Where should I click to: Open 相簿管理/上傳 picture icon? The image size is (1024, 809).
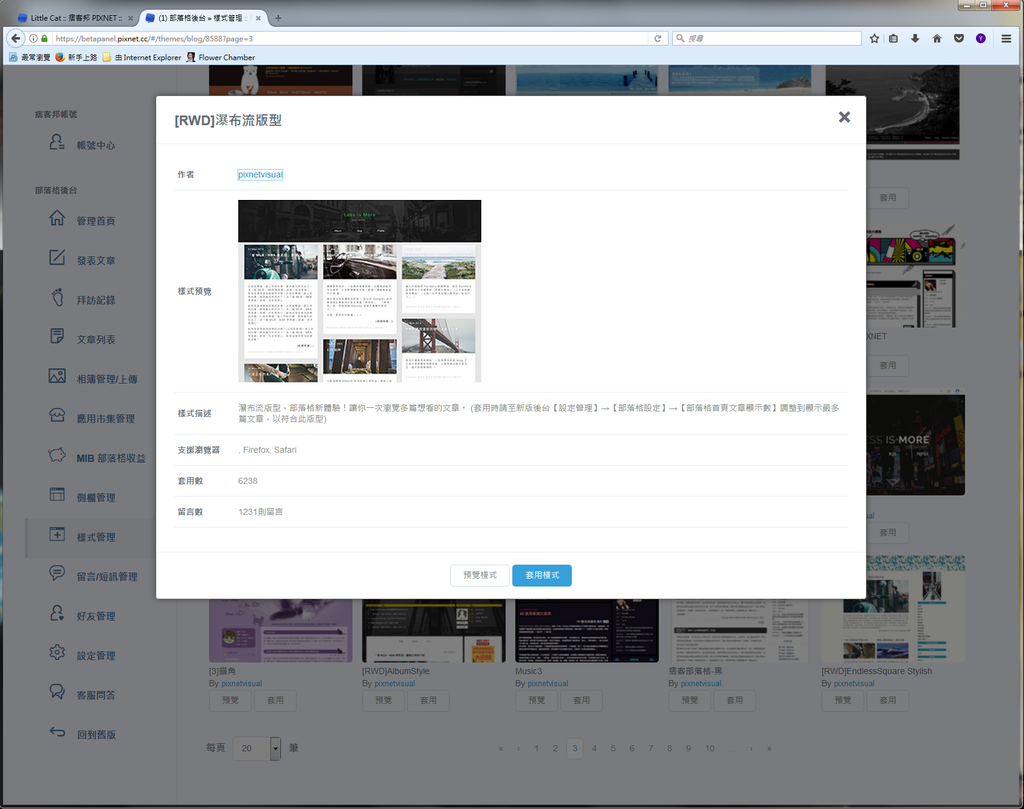[57, 376]
